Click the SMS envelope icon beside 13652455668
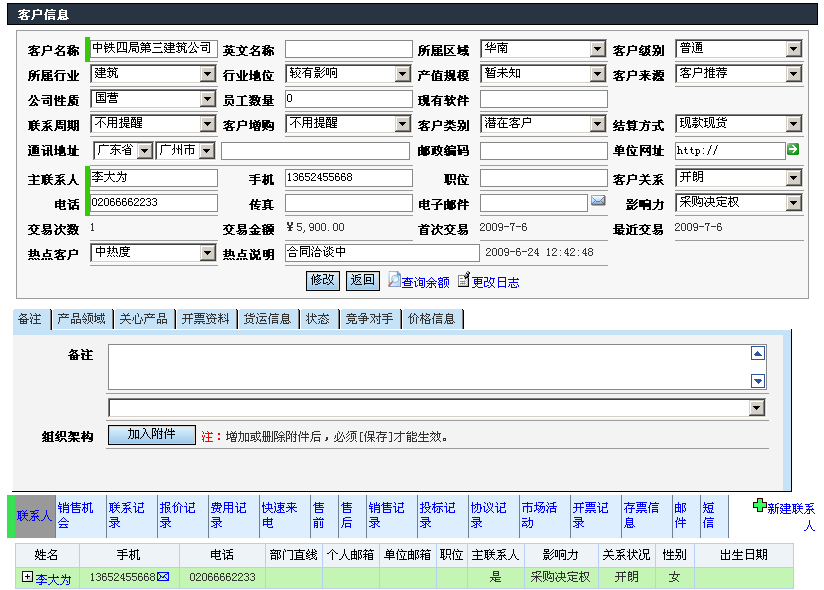This screenshot has height=590, width=824. point(163,577)
